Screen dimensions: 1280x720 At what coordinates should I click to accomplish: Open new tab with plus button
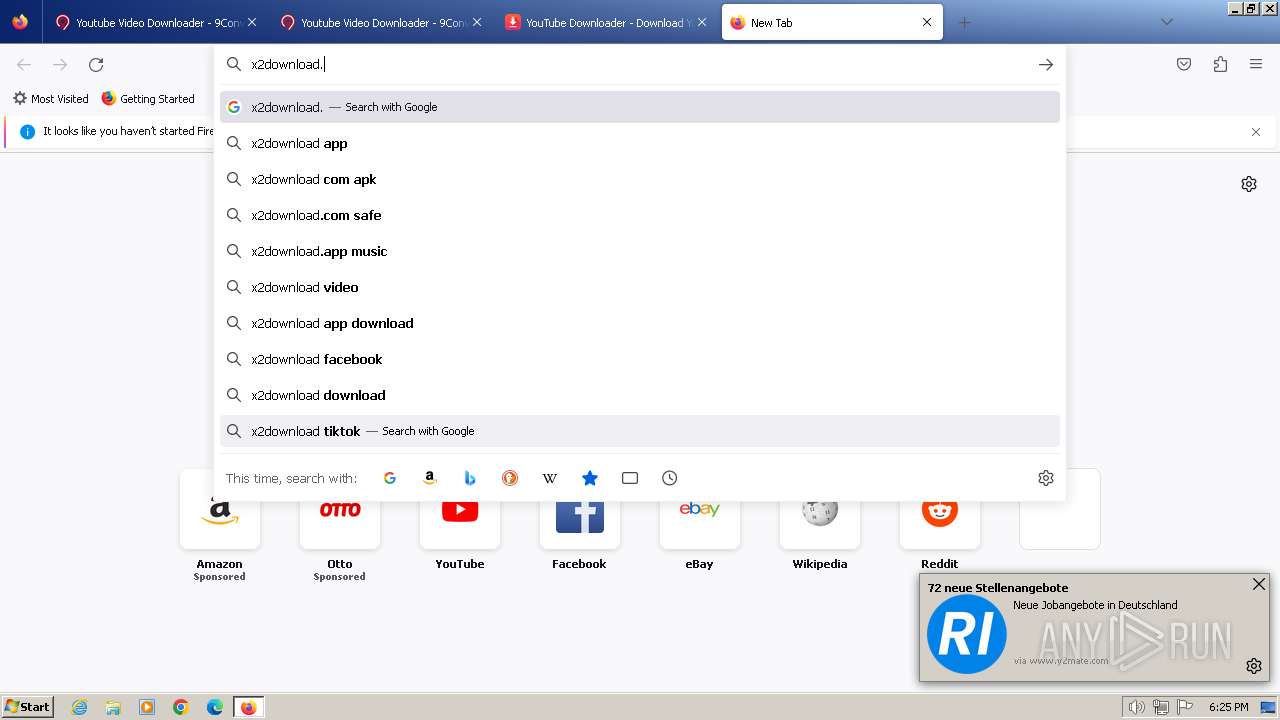pos(964,23)
